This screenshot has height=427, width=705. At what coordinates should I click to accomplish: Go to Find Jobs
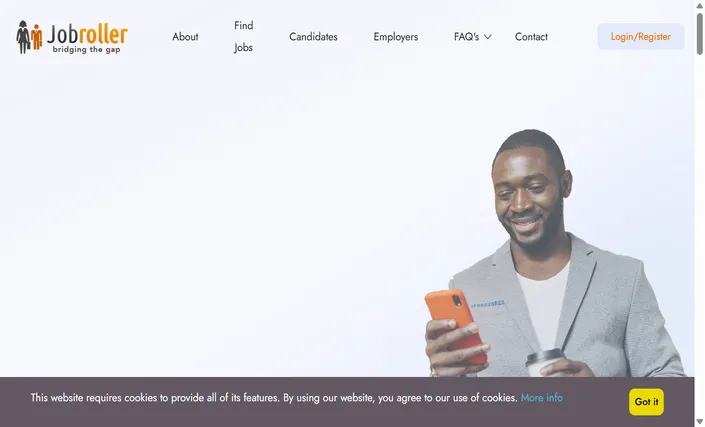(243, 36)
